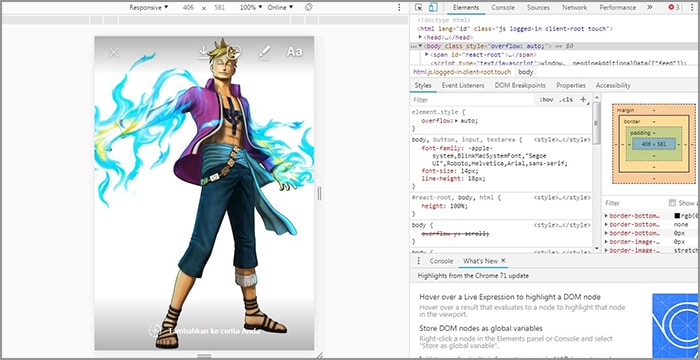Viewport: 700px width, 360px height.
Task: Toggle the device toolbar icon
Action: coord(432,8)
